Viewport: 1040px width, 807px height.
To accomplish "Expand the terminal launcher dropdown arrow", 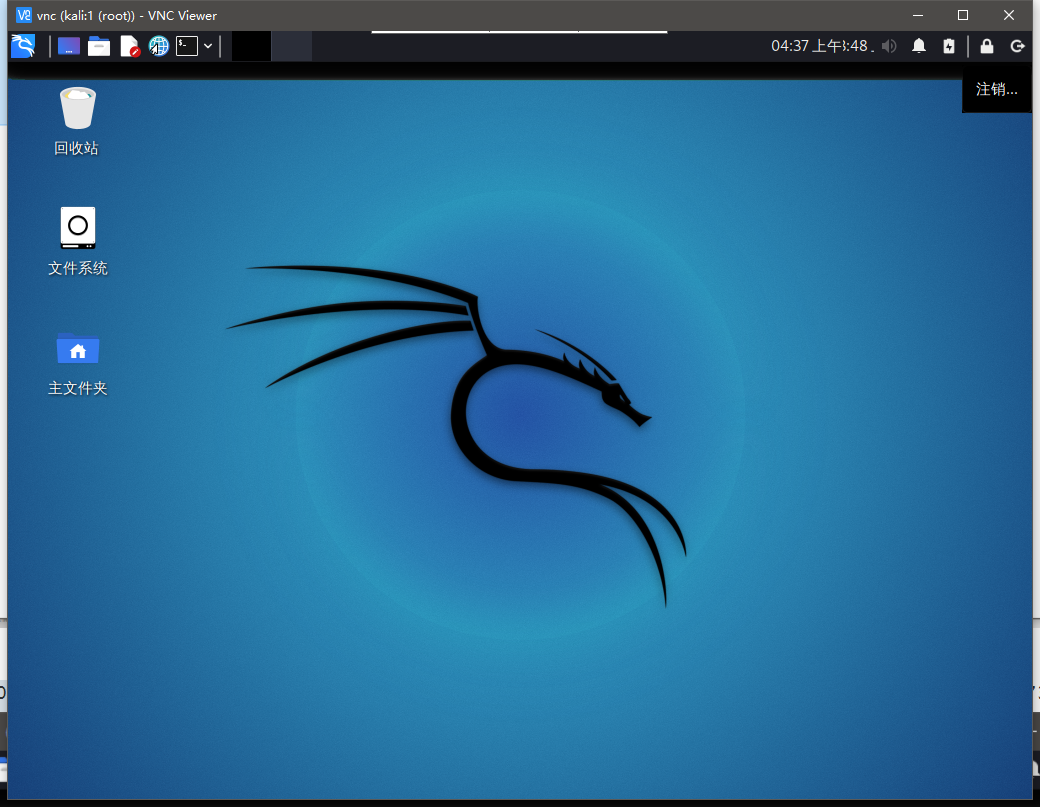I will coord(208,46).
